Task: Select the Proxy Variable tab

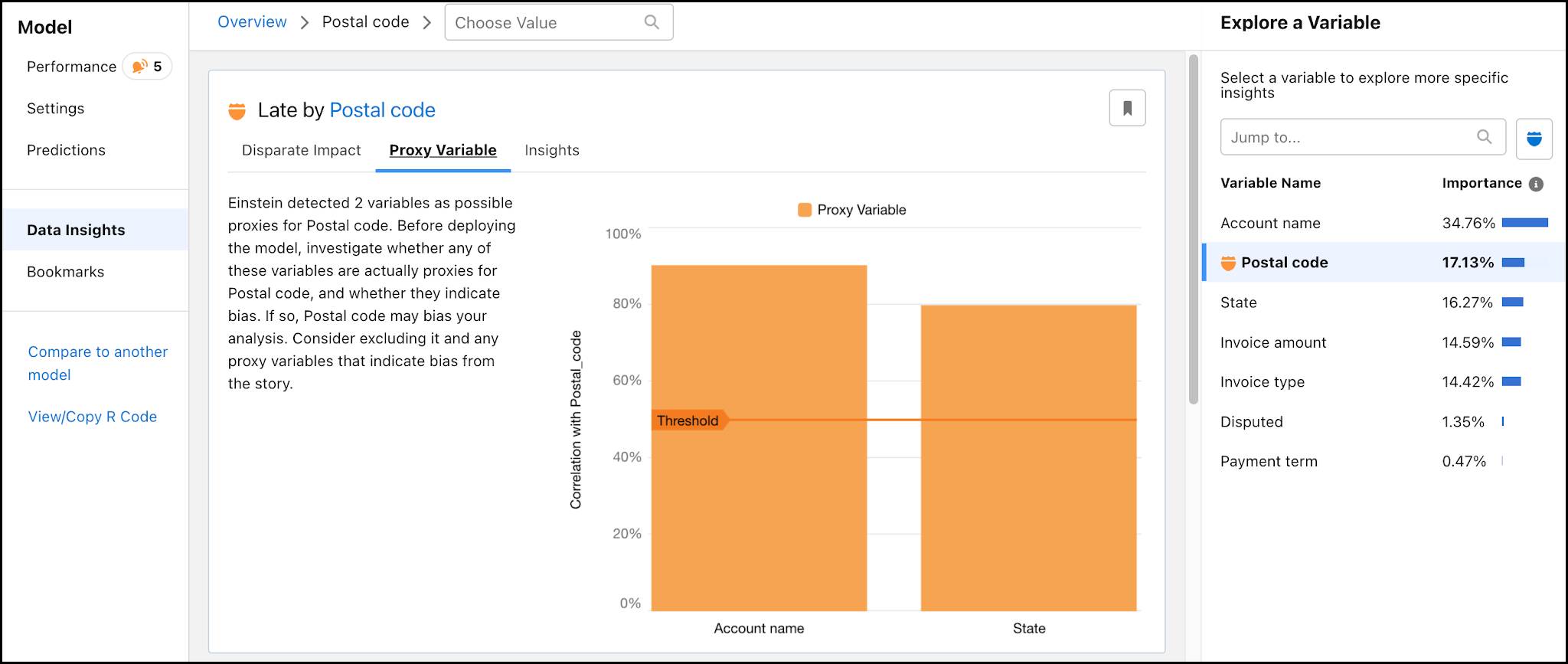Action: tap(443, 150)
